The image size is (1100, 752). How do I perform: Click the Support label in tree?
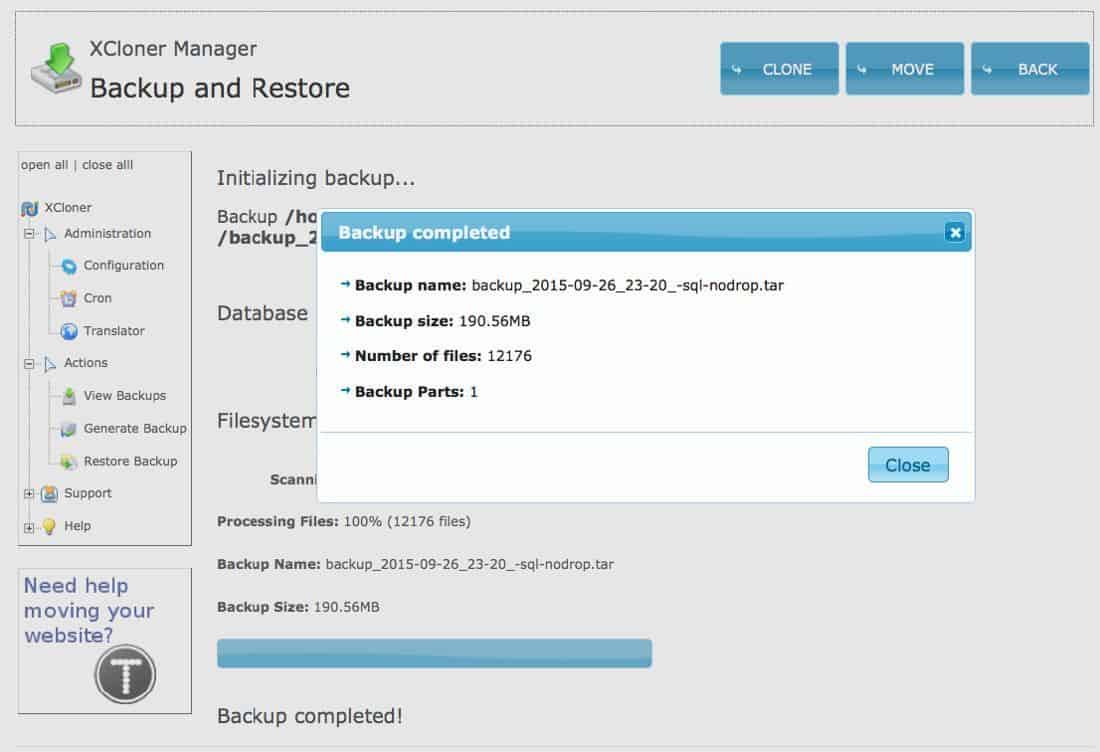pyautogui.click(x=88, y=493)
